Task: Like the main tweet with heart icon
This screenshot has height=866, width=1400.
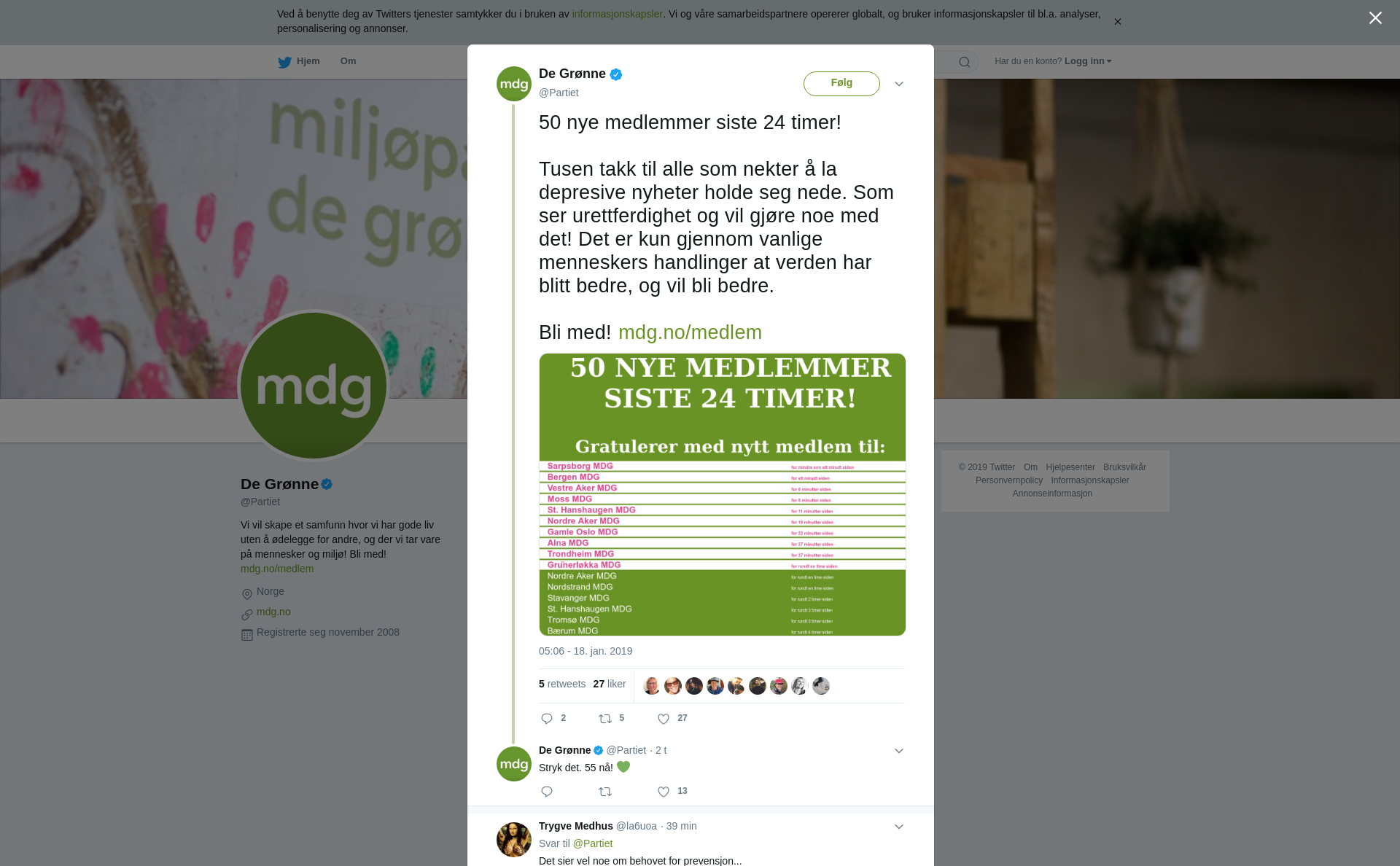Action: coord(664,719)
